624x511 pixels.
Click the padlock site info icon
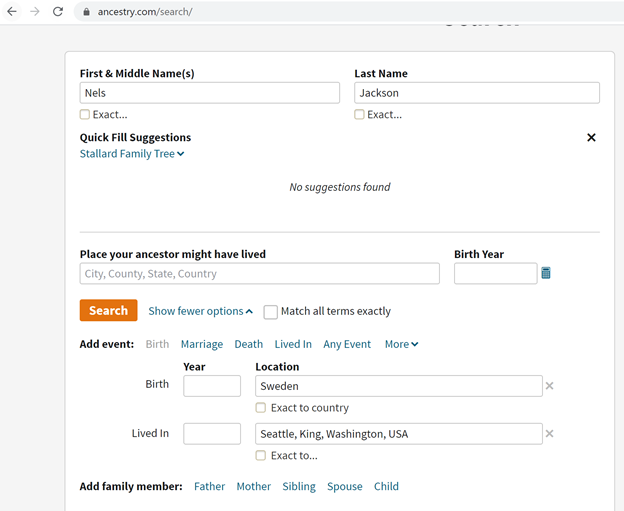pos(86,12)
